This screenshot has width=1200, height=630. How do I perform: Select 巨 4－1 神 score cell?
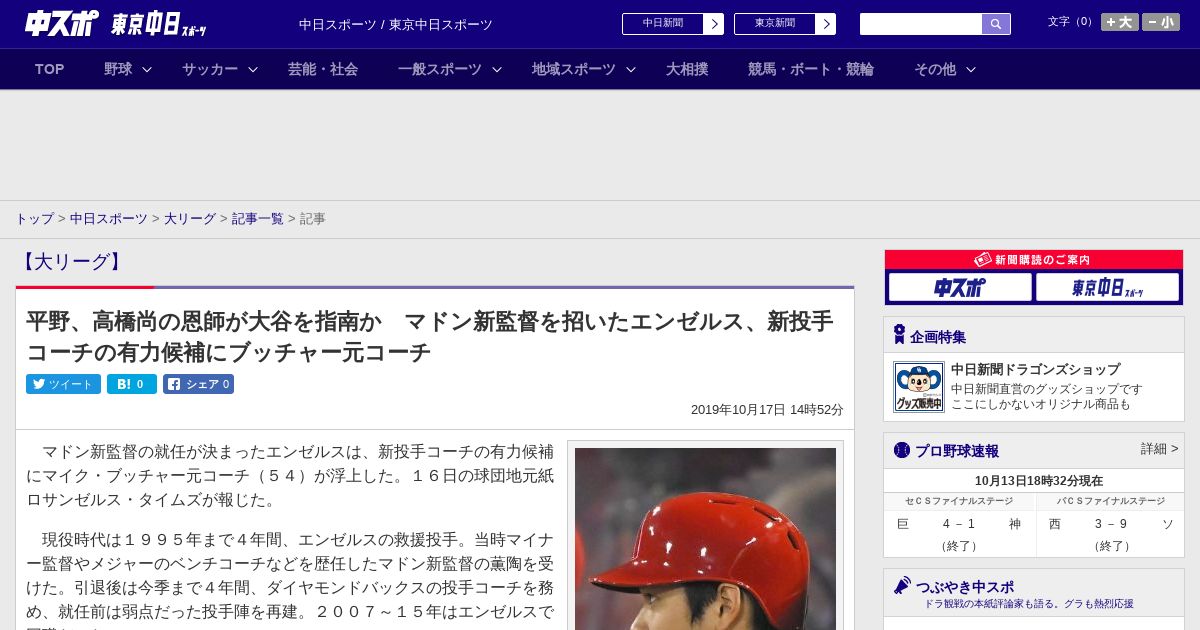tap(960, 534)
